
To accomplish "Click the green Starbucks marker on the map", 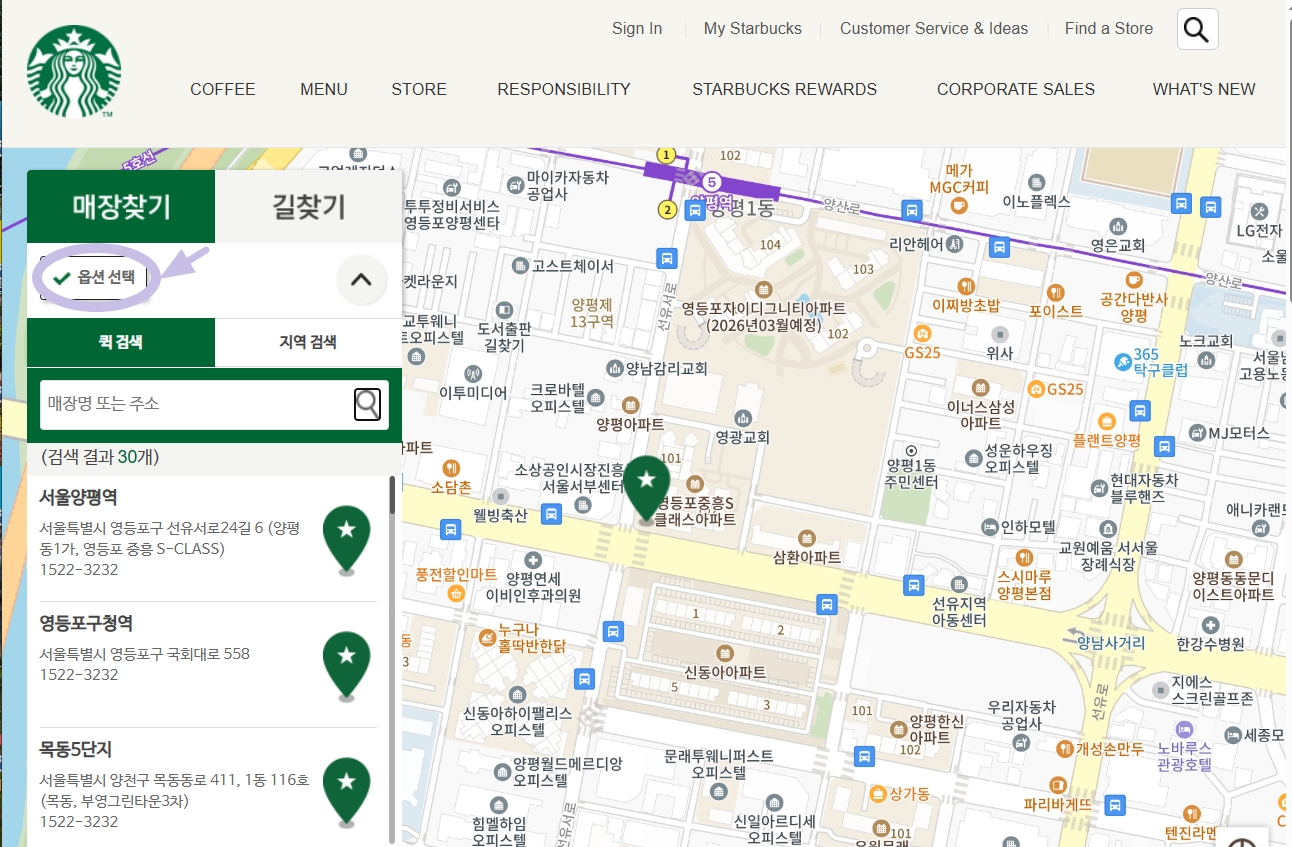I will coord(647,490).
